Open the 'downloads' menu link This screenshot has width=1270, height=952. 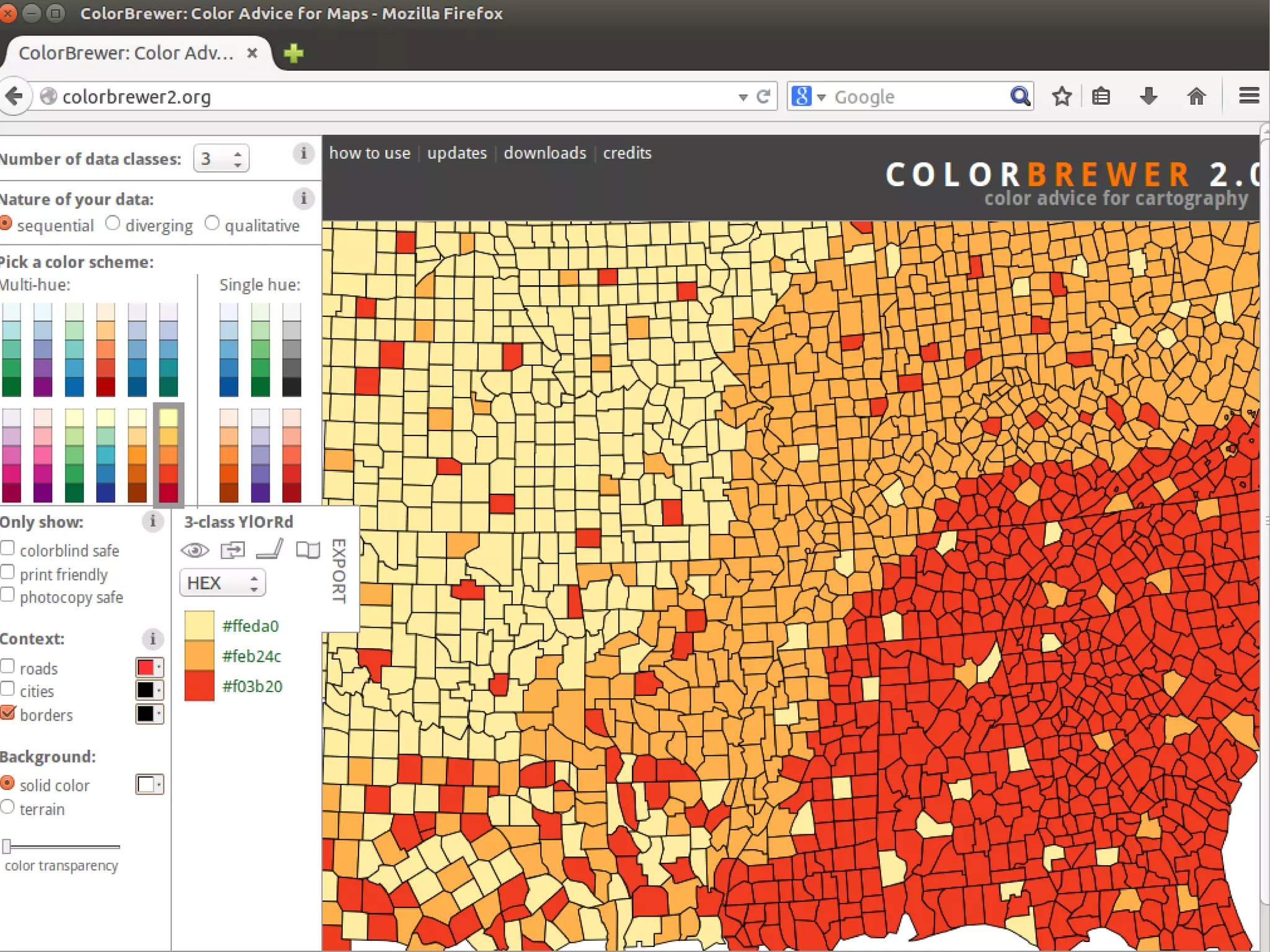(544, 153)
